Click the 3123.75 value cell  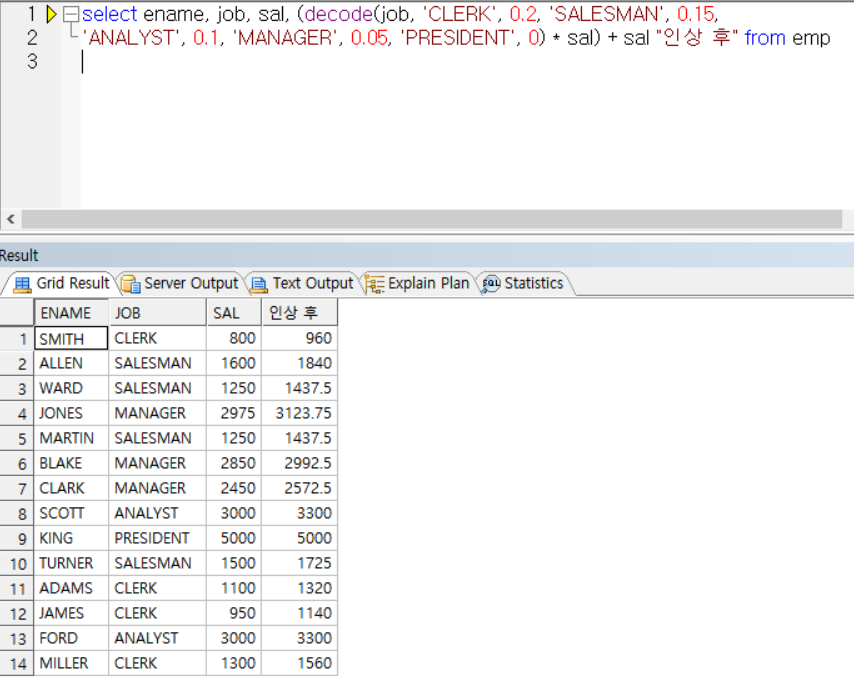pos(300,413)
